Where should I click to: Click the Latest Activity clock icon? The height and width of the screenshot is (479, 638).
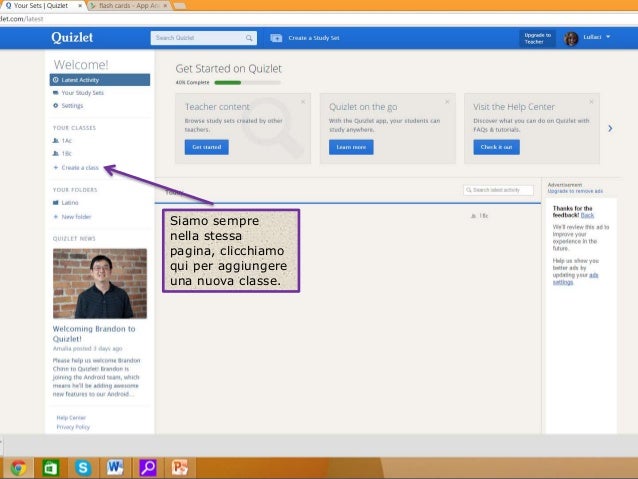click(x=56, y=80)
